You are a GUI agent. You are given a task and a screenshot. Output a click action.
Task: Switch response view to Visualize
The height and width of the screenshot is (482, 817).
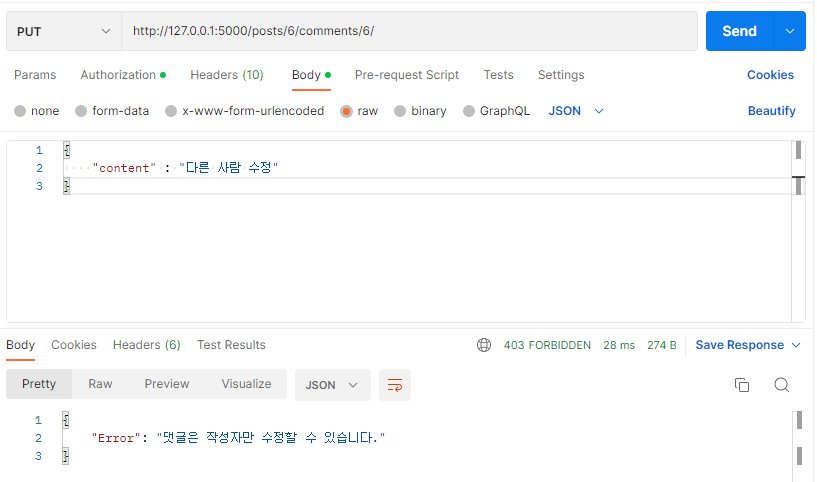[246, 384]
